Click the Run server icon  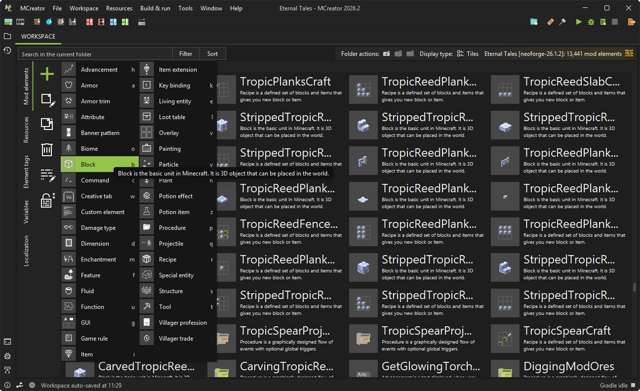click(x=603, y=22)
